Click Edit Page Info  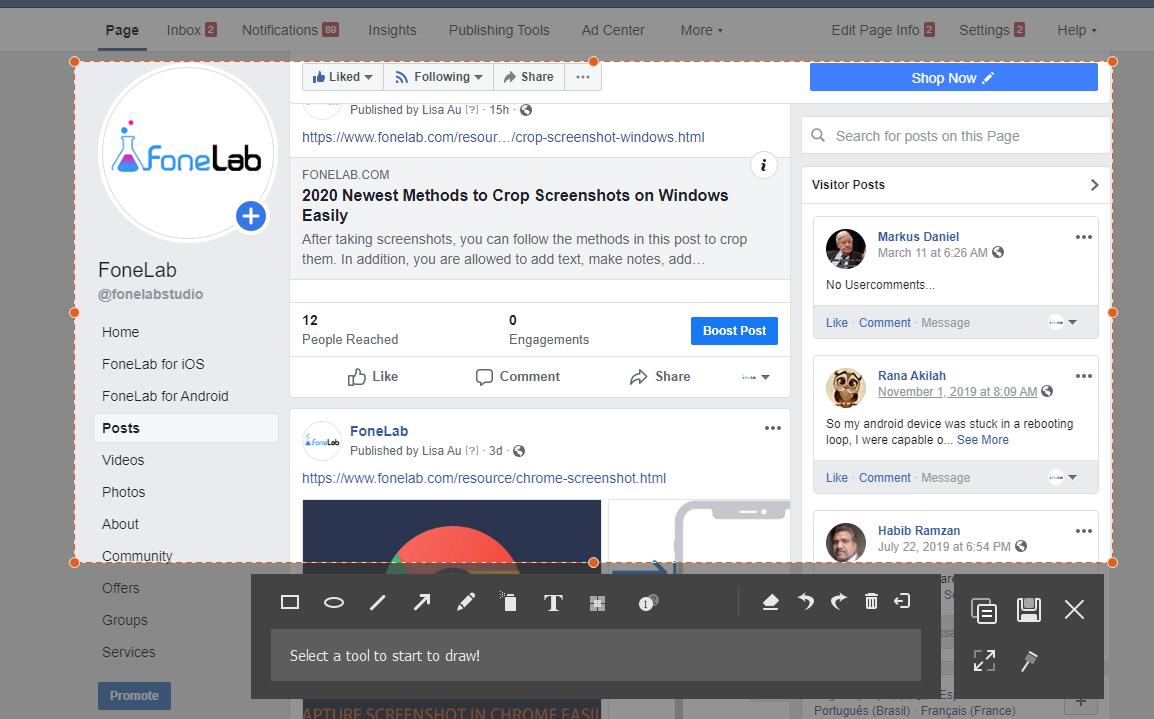pos(882,30)
